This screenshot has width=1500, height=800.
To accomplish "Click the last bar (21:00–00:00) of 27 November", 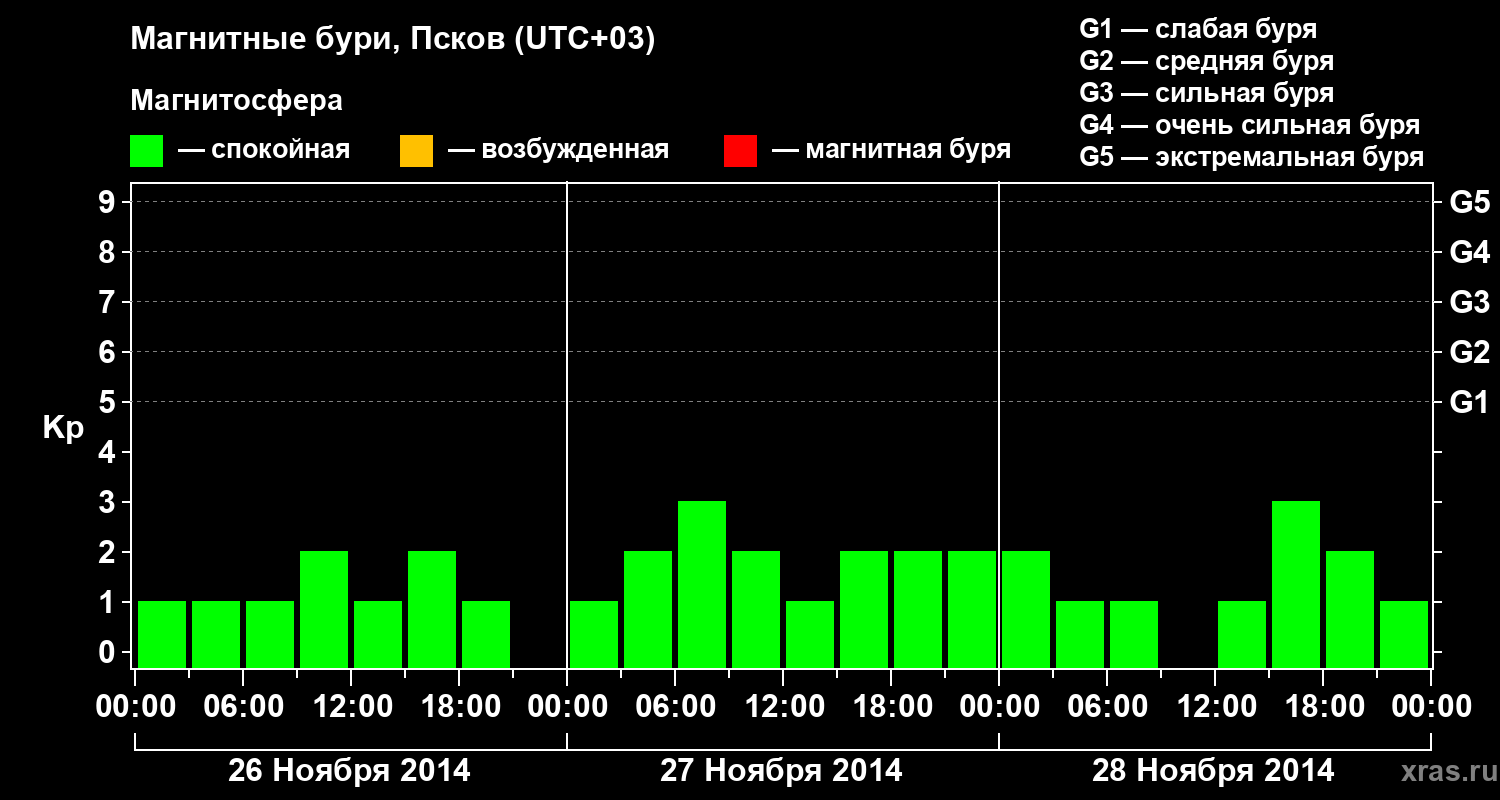I will pos(972,609).
